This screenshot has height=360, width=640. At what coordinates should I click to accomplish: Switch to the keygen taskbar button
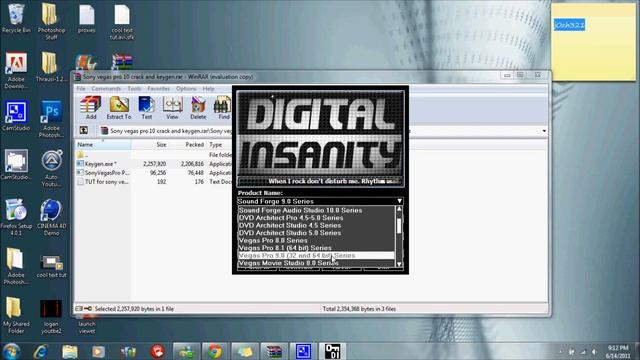point(332,351)
